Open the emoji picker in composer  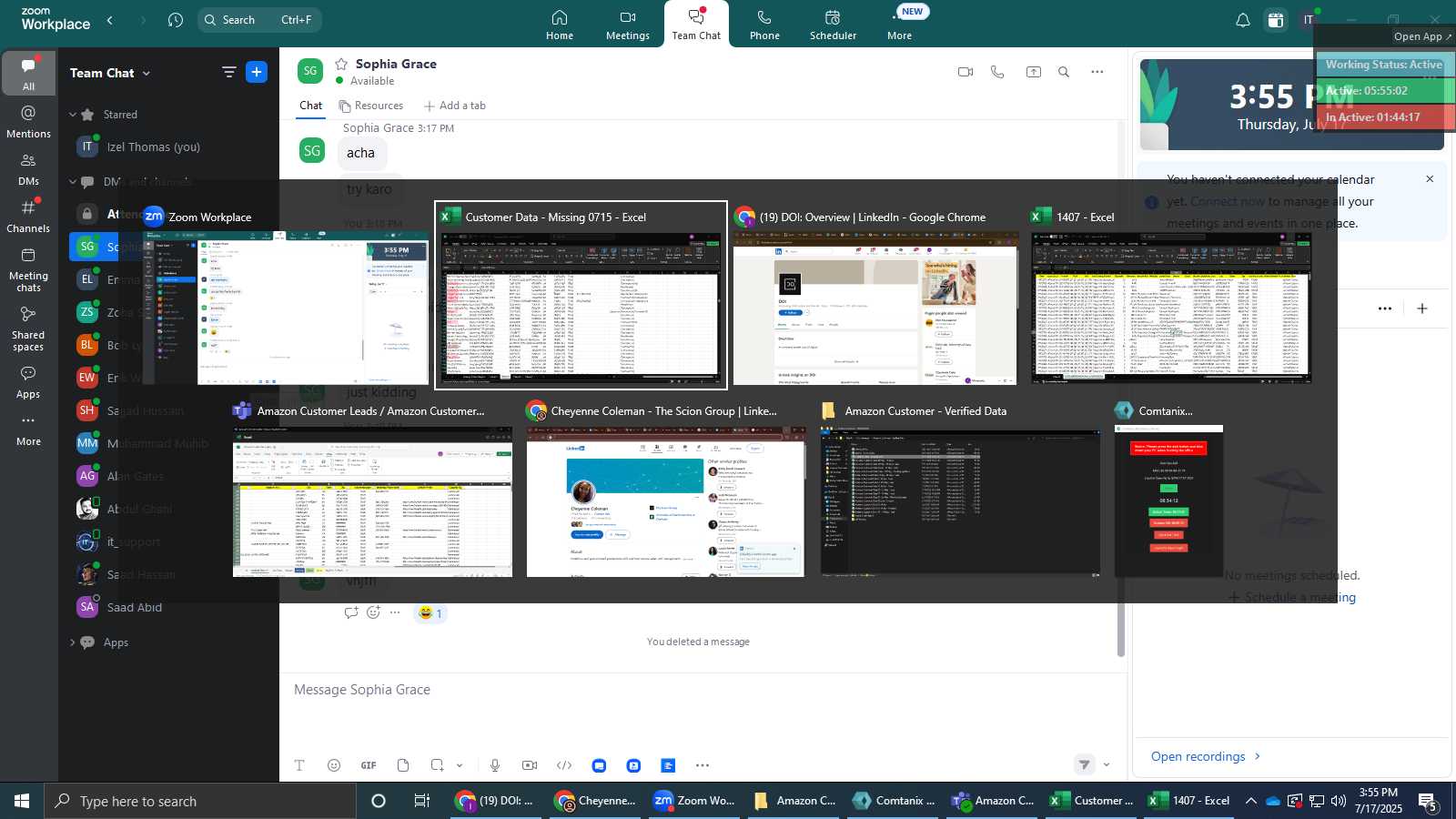point(334,765)
